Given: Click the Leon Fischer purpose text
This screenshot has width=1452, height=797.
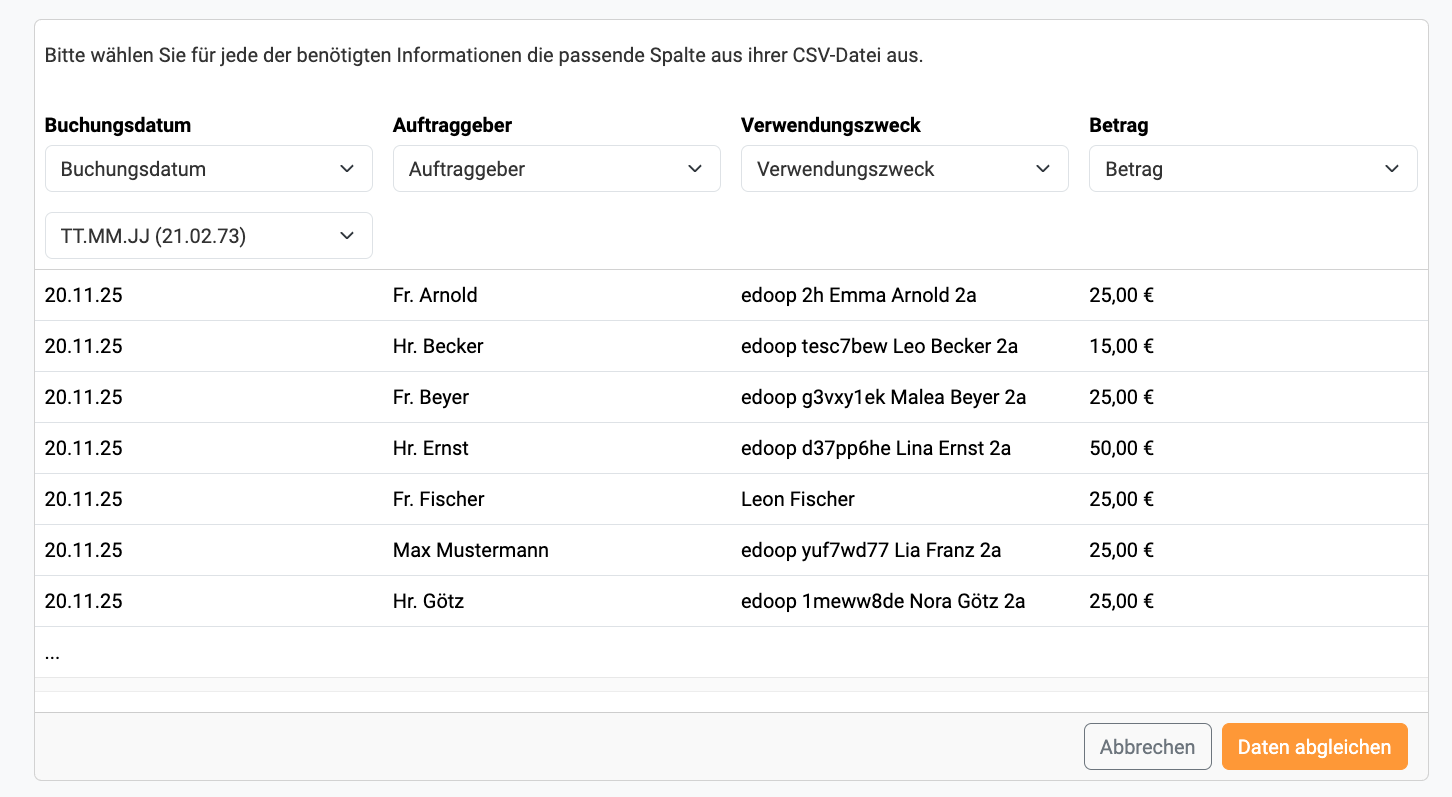Looking at the screenshot, I should (x=798, y=499).
